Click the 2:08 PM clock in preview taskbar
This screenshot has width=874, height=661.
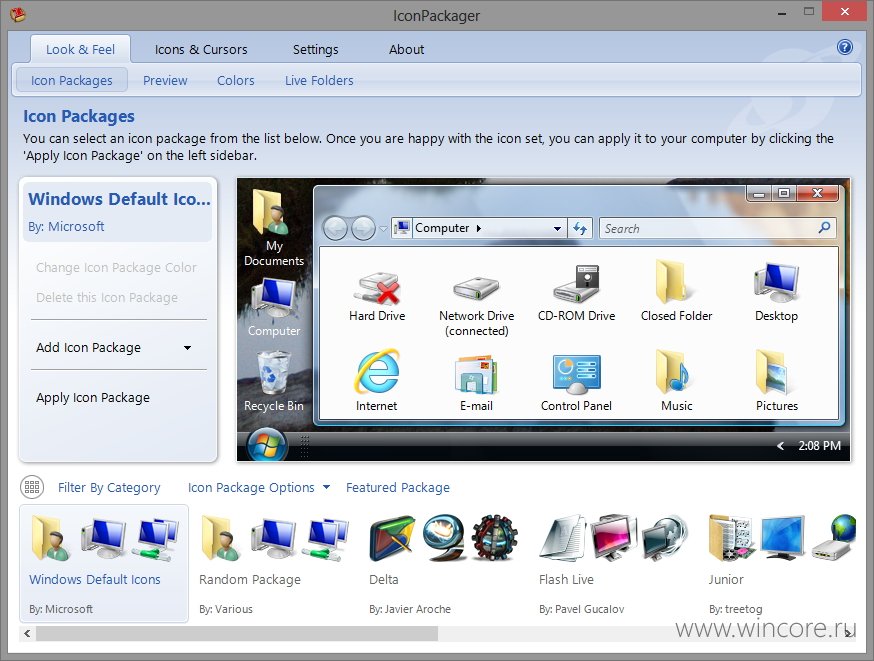pos(819,445)
